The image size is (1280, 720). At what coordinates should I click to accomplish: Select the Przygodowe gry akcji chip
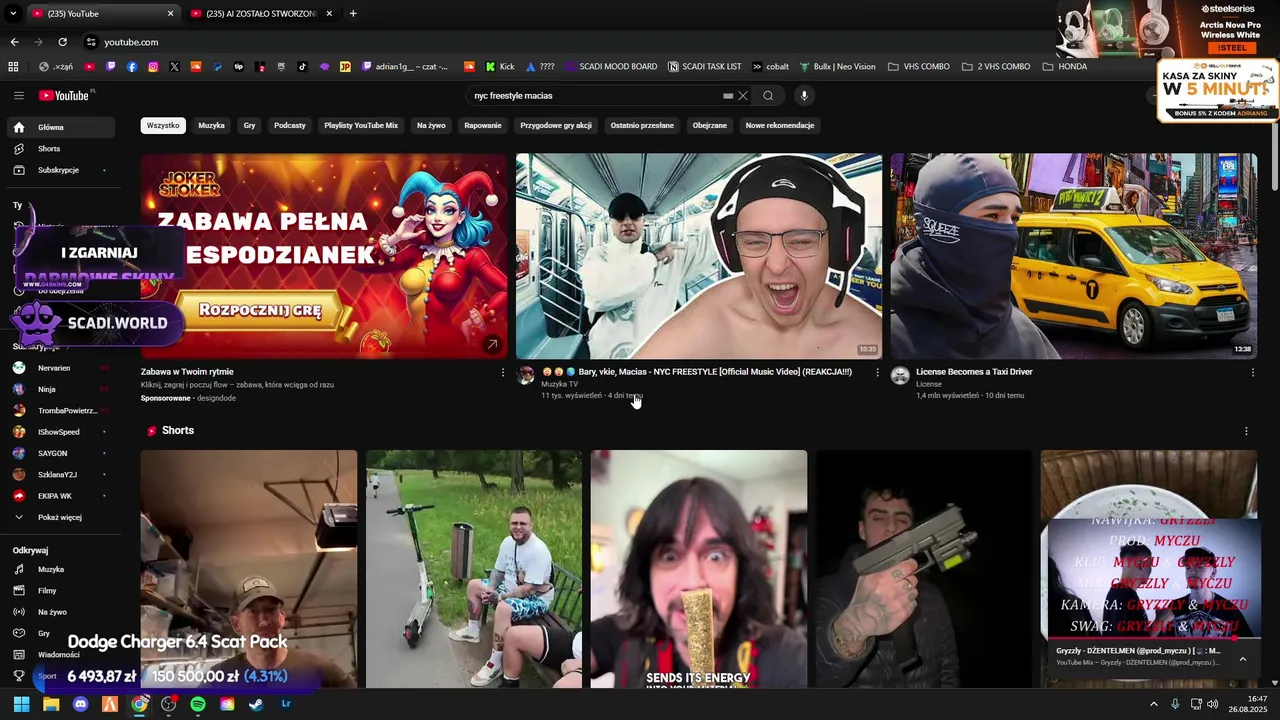coord(556,125)
